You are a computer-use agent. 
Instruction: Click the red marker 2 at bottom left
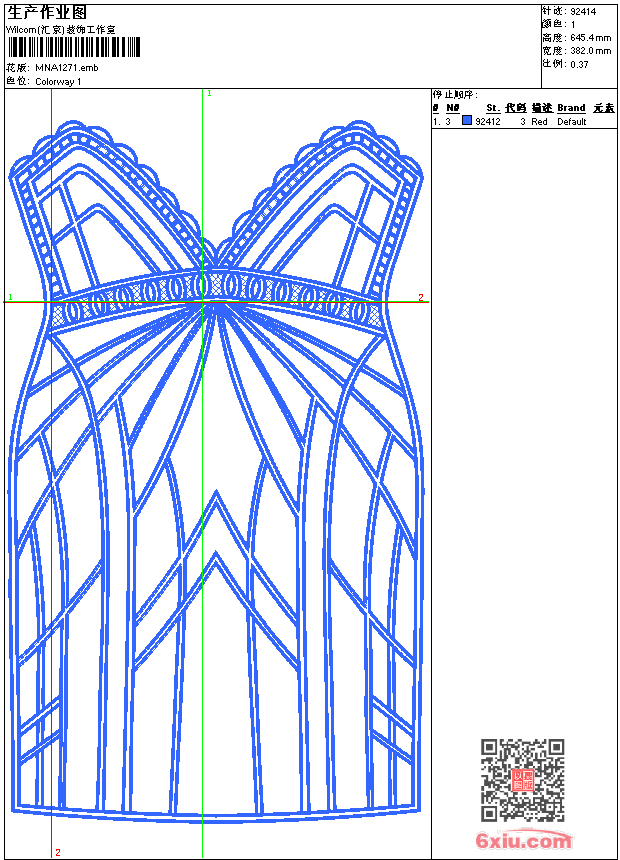[x=58, y=852]
